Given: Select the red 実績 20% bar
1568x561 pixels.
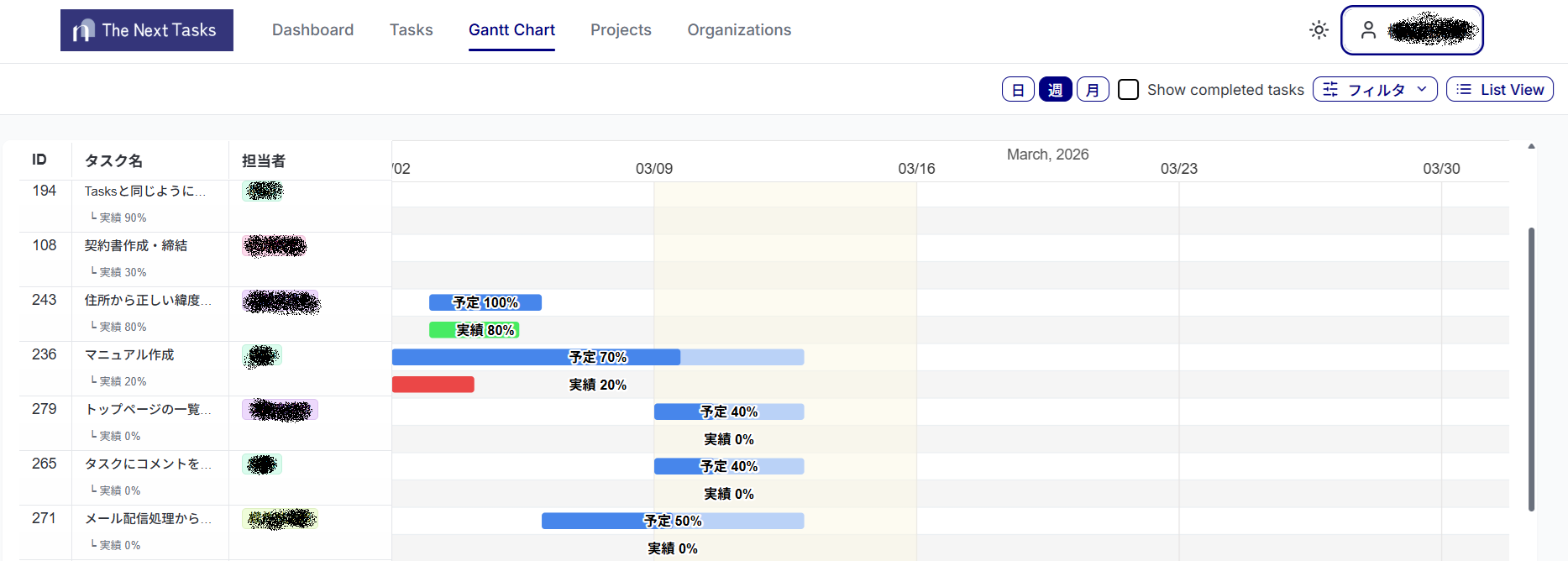Looking at the screenshot, I should [x=433, y=385].
